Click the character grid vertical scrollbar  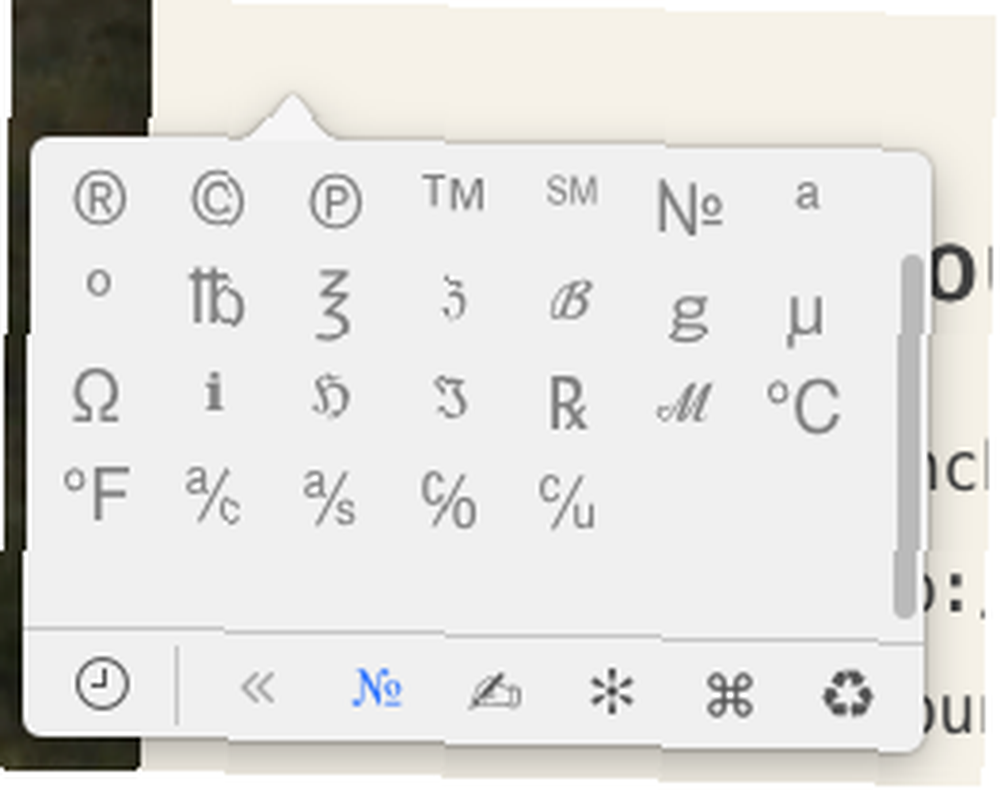[x=908, y=436]
